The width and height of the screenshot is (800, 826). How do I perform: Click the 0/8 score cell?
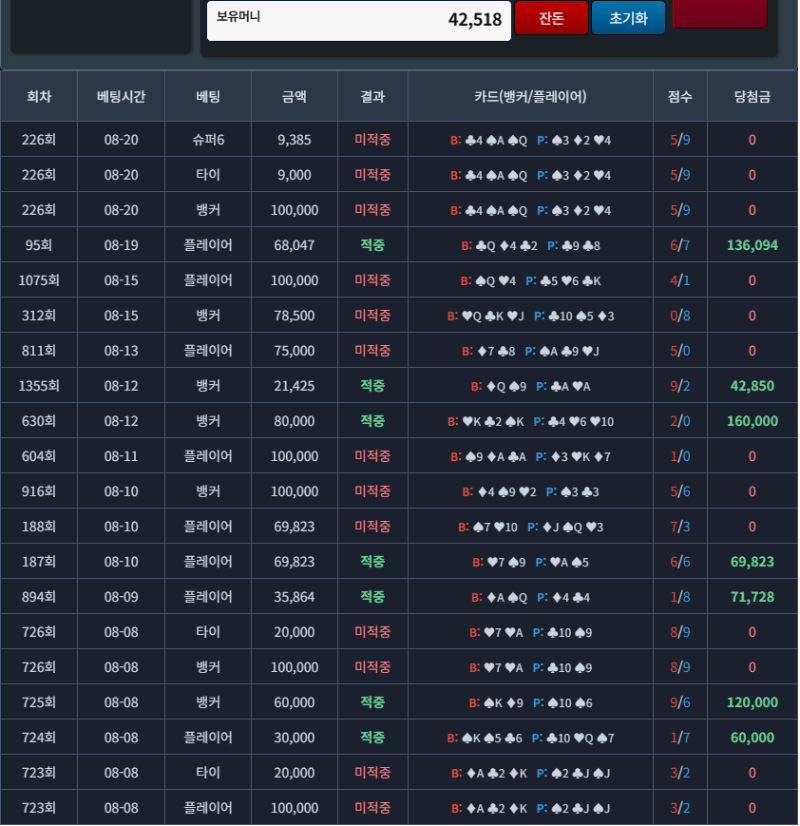pos(680,316)
